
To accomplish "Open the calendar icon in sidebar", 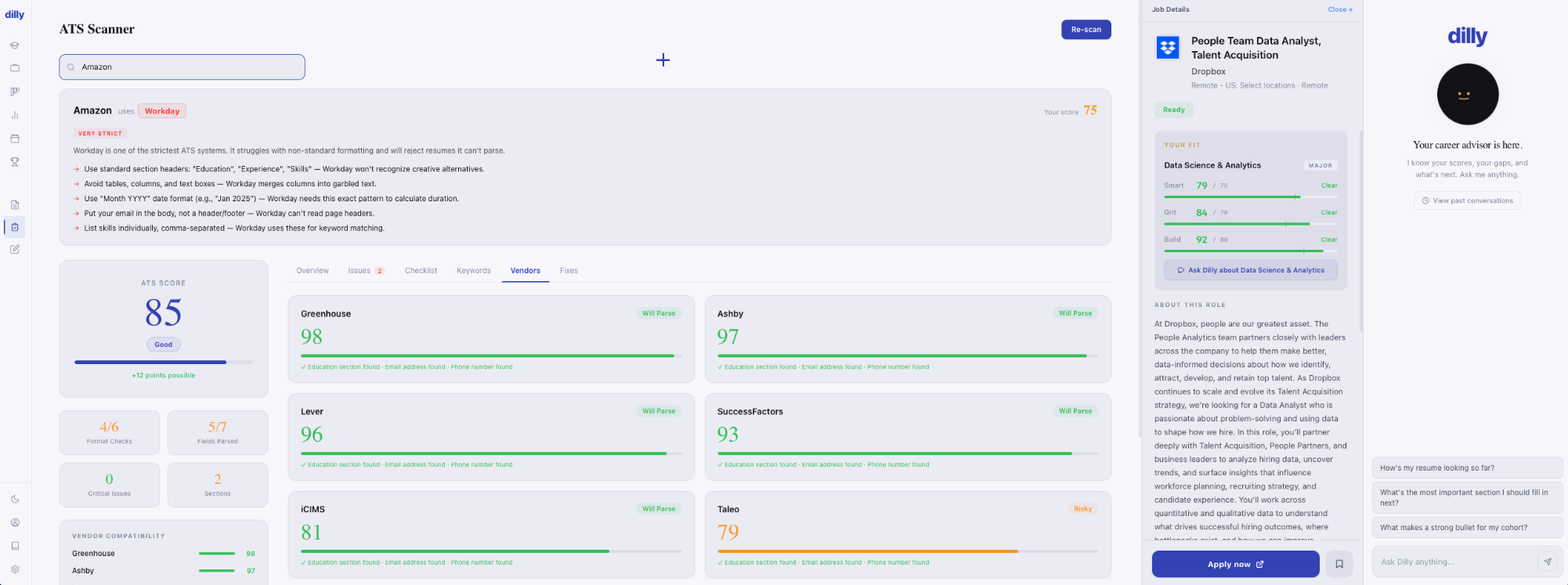I will [x=15, y=139].
